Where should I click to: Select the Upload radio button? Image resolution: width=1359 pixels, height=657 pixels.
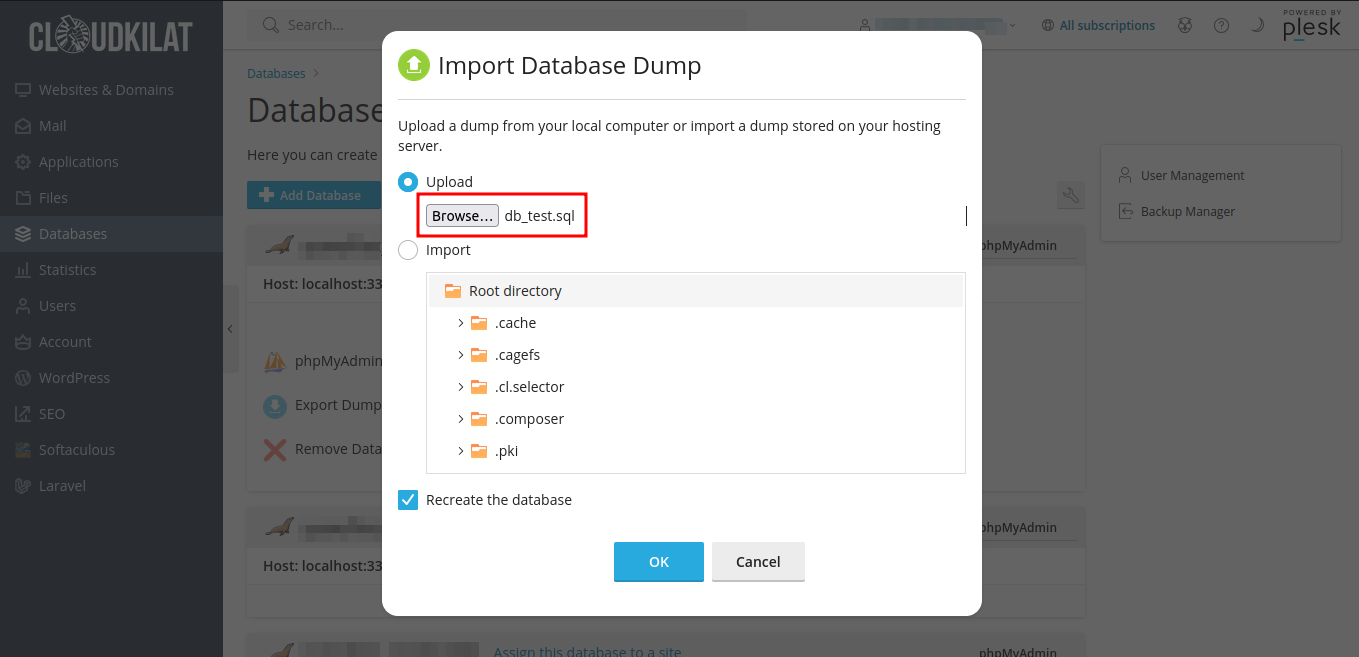pyautogui.click(x=408, y=182)
